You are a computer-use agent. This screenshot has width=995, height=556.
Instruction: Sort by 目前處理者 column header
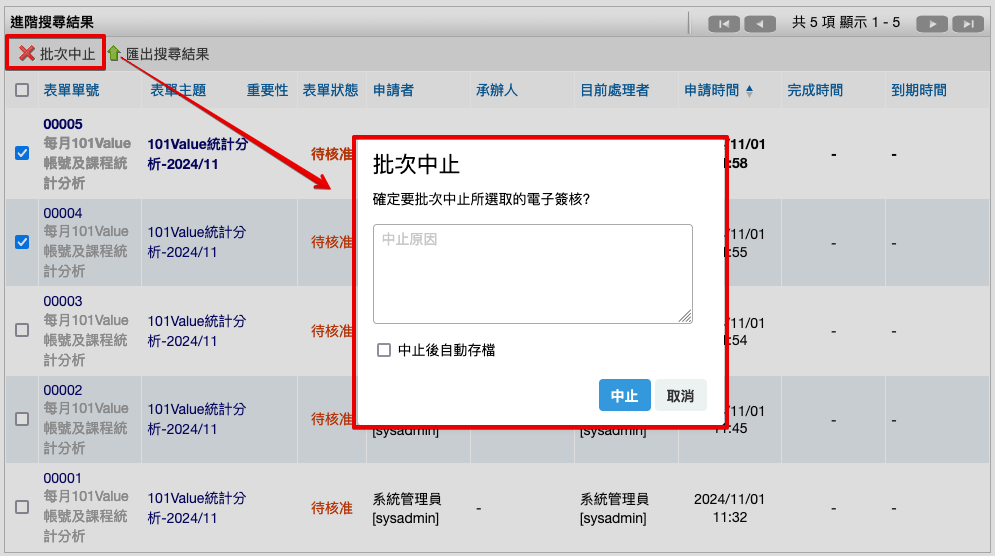615,90
